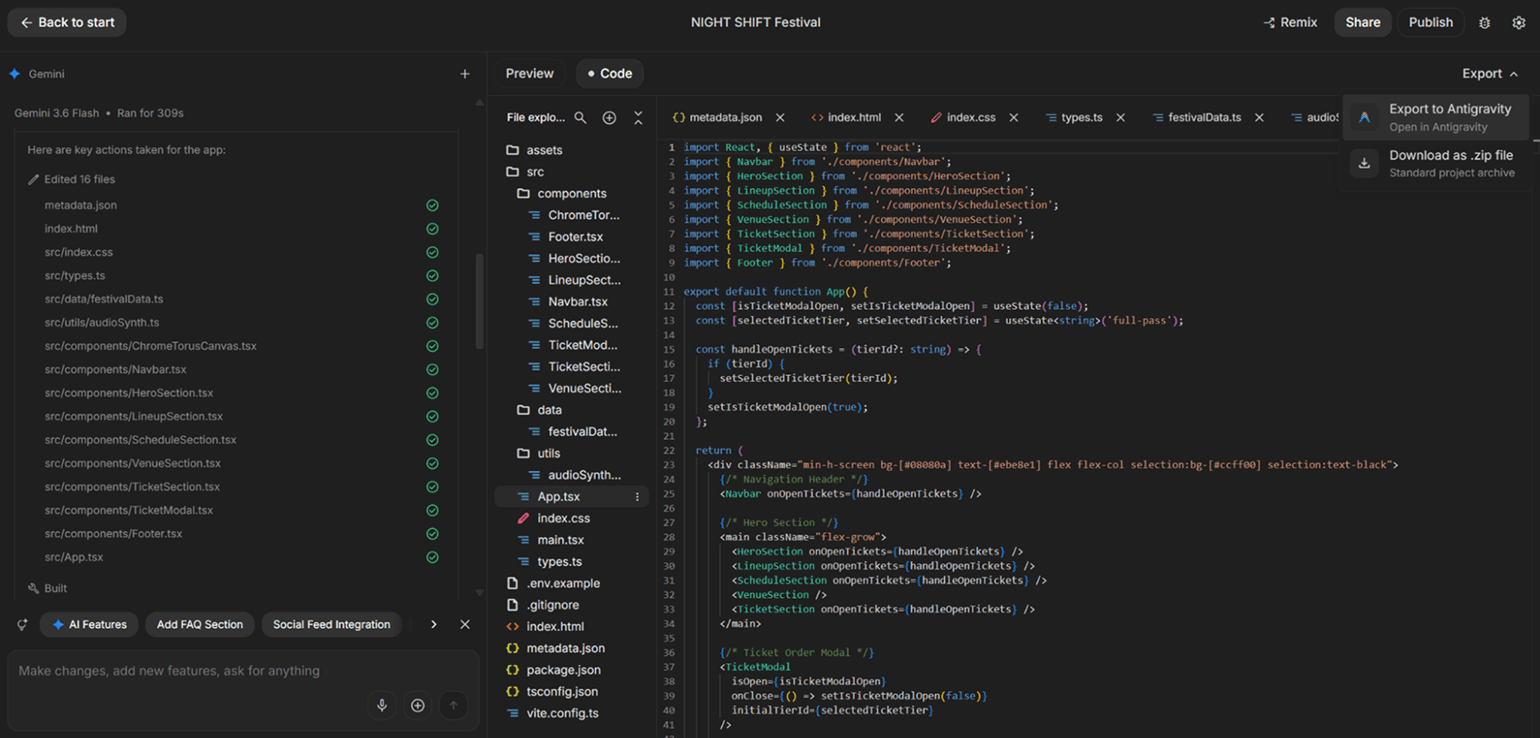Open vite.config.ts in the file tree
Image resolution: width=1540 pixels, height=738 pixels.
click(x=572, y=713)
